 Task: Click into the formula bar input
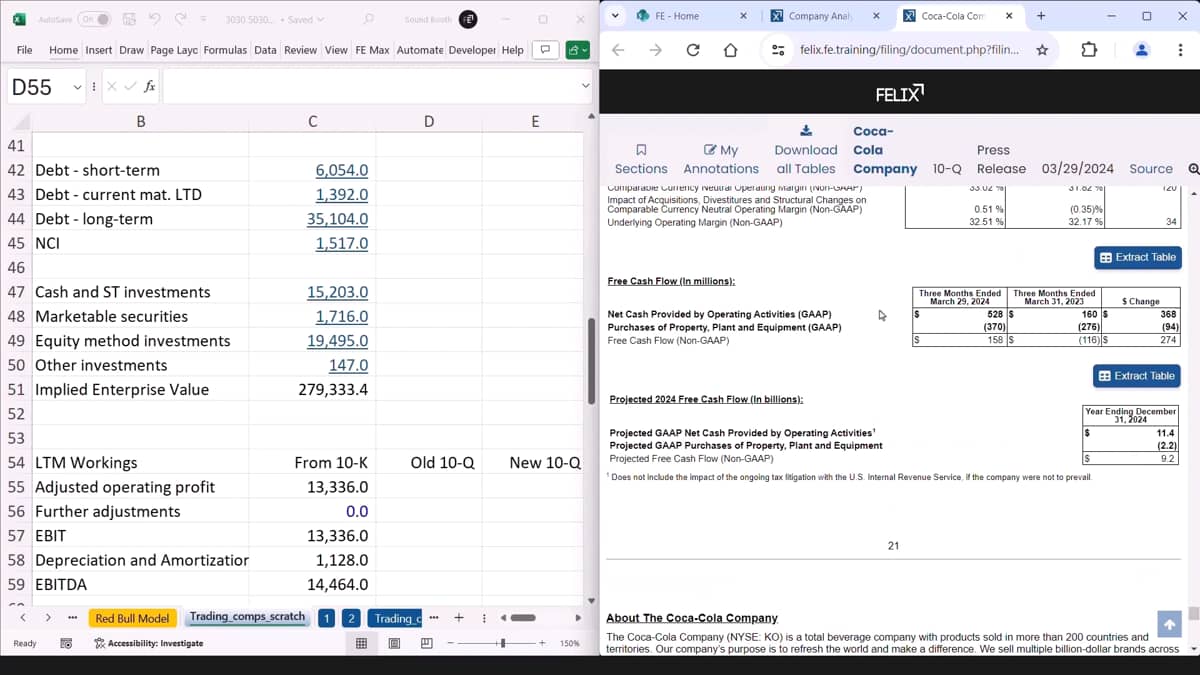coord(370,87)
